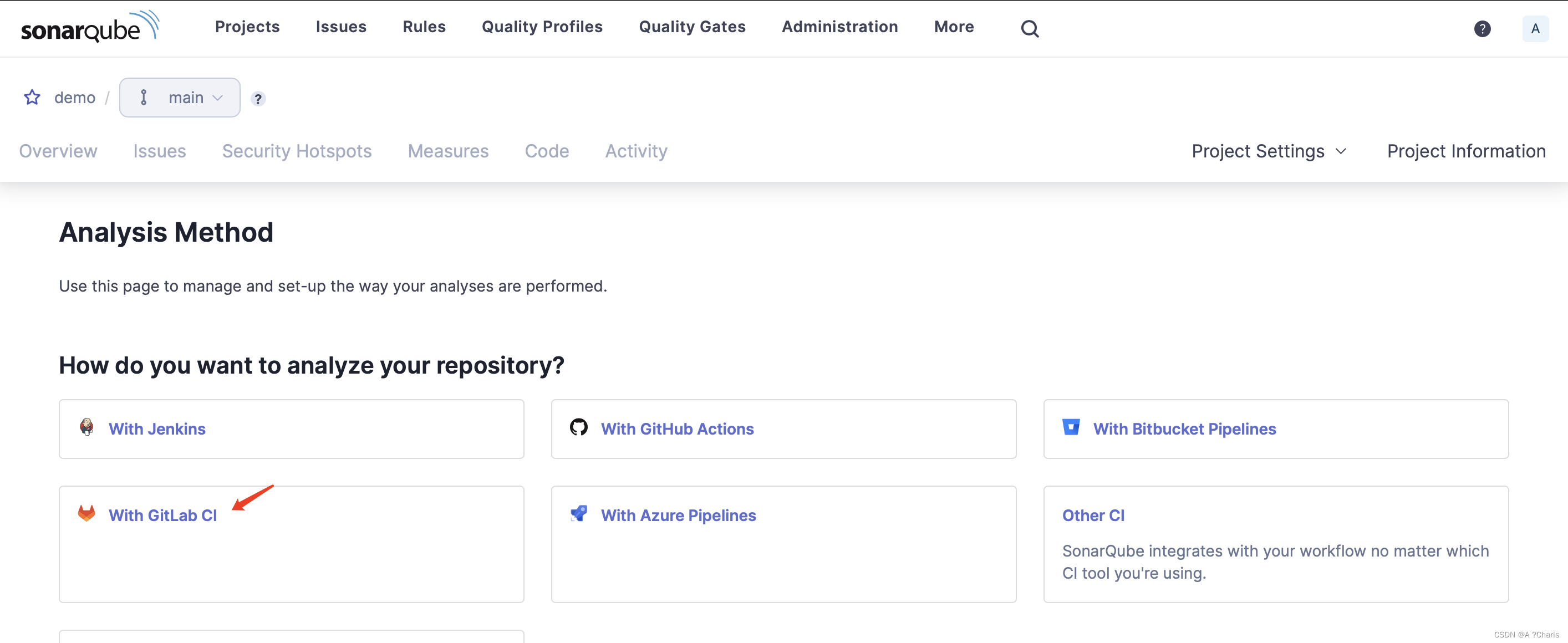Click the GitLab fox icon
Image resolution: width=1568 pixels, height=643 pixels.
pos(86,513)
